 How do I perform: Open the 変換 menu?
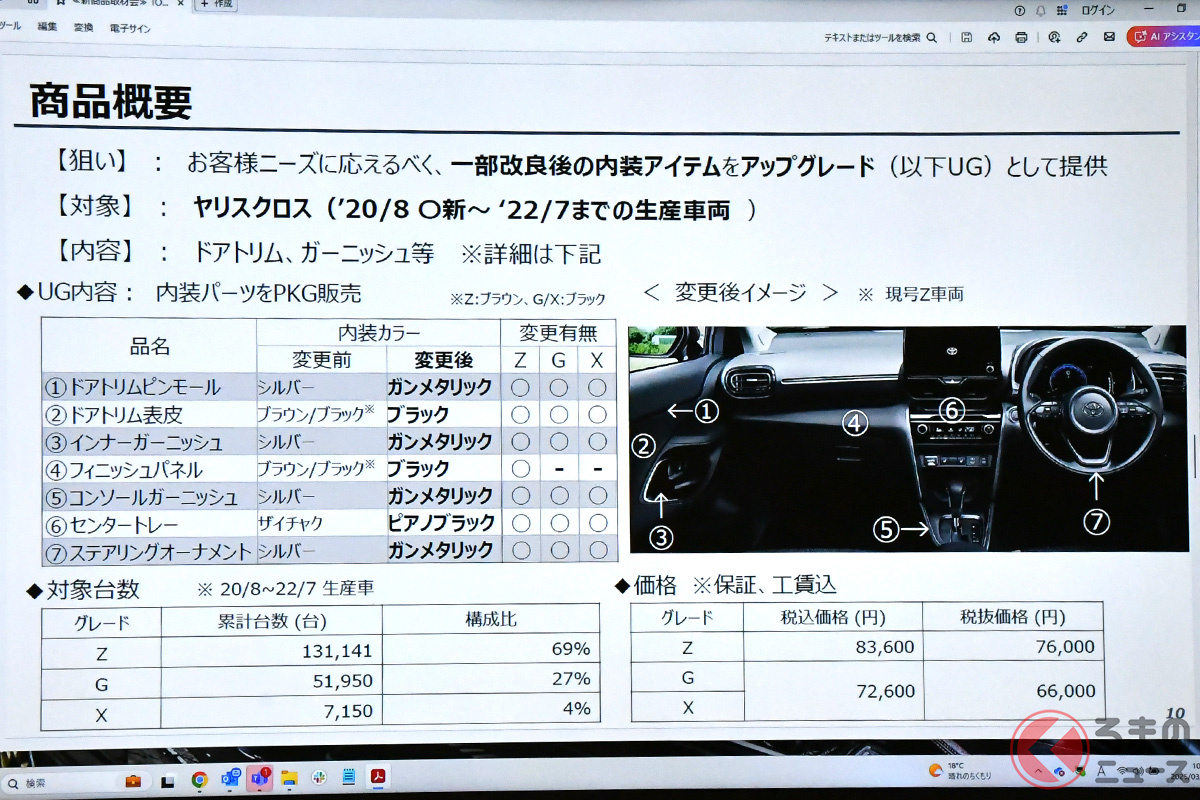(x=83, y=28)
